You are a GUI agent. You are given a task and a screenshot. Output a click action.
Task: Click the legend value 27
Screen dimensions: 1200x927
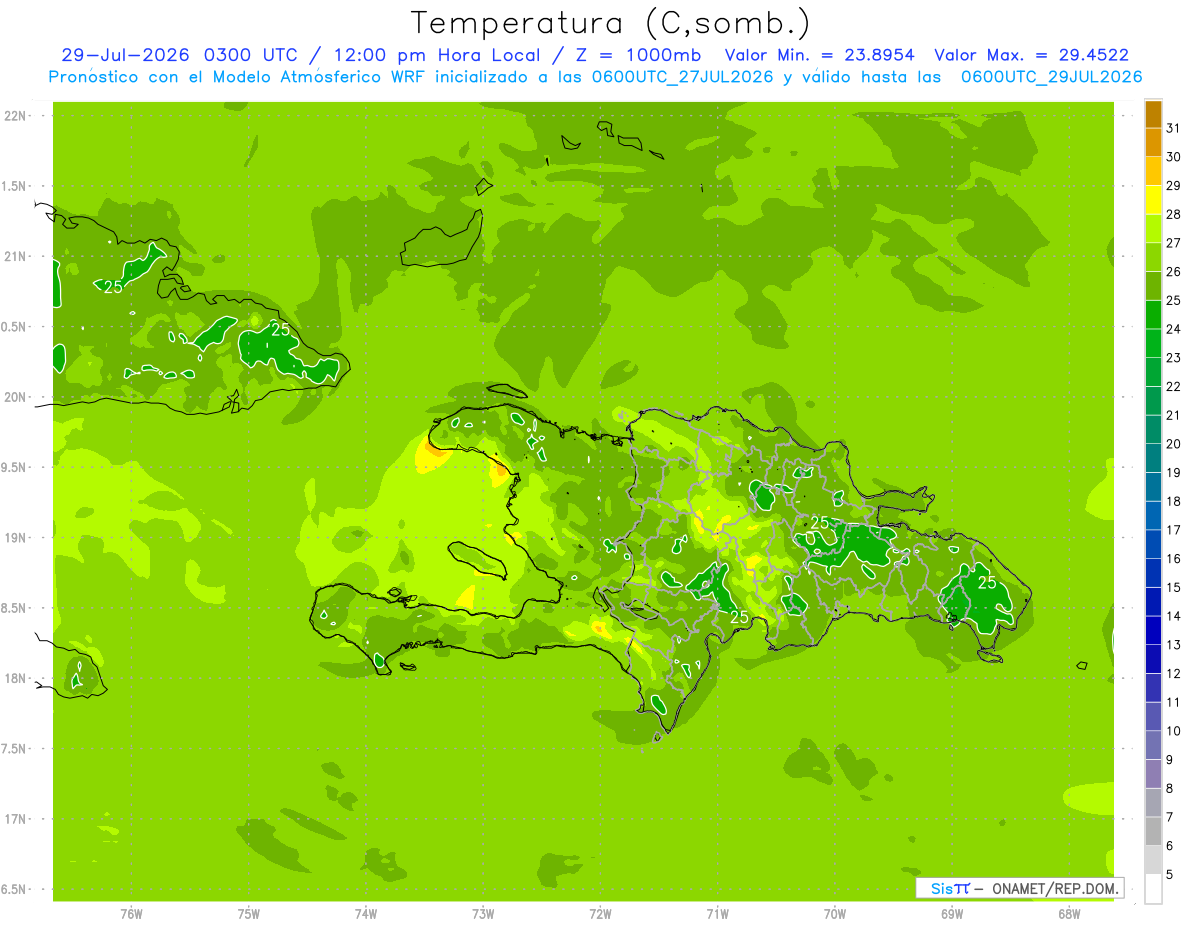pyautogui.click(x=1174, y=242)
